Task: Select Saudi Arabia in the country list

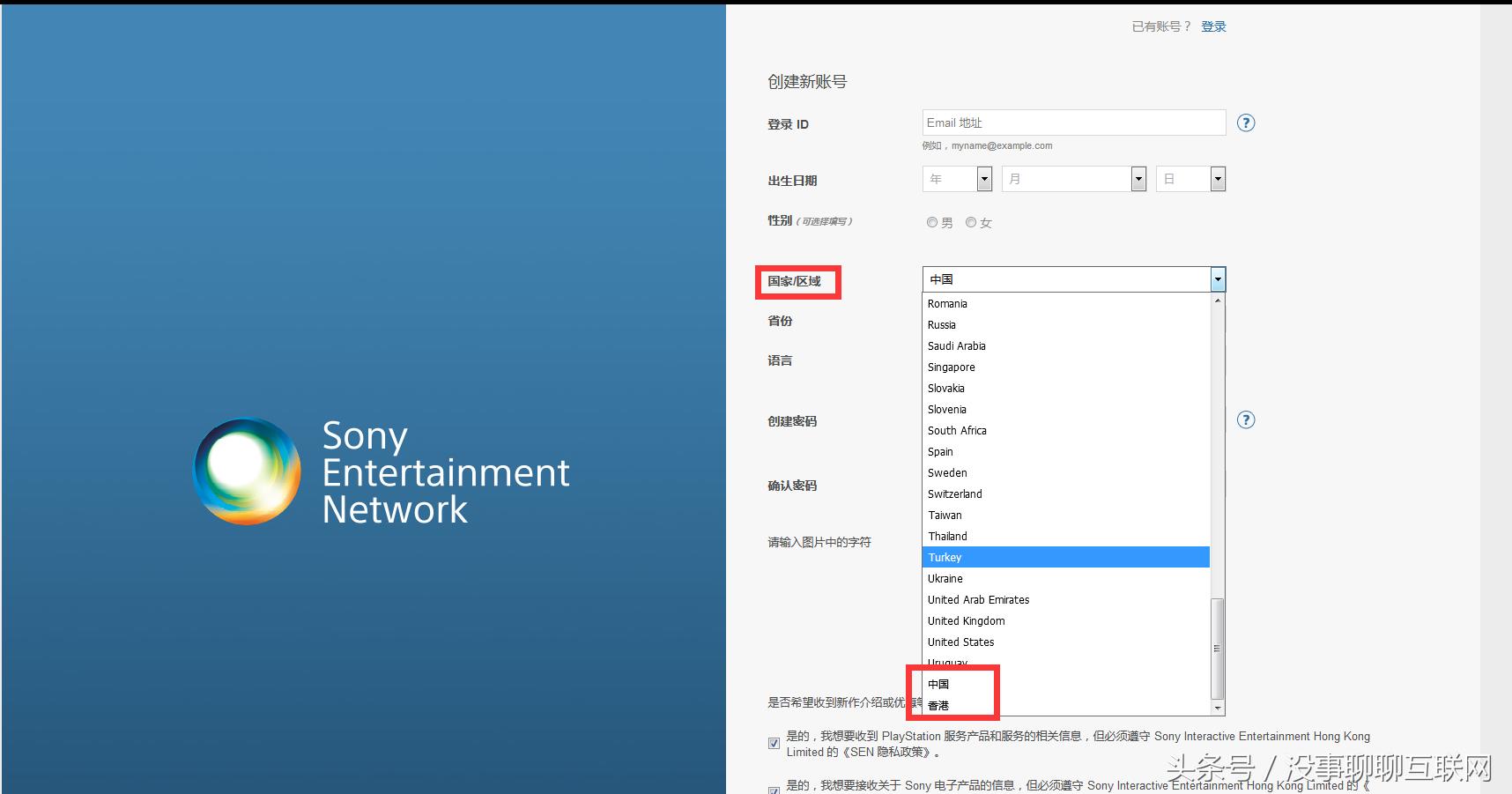Action: 956,345
